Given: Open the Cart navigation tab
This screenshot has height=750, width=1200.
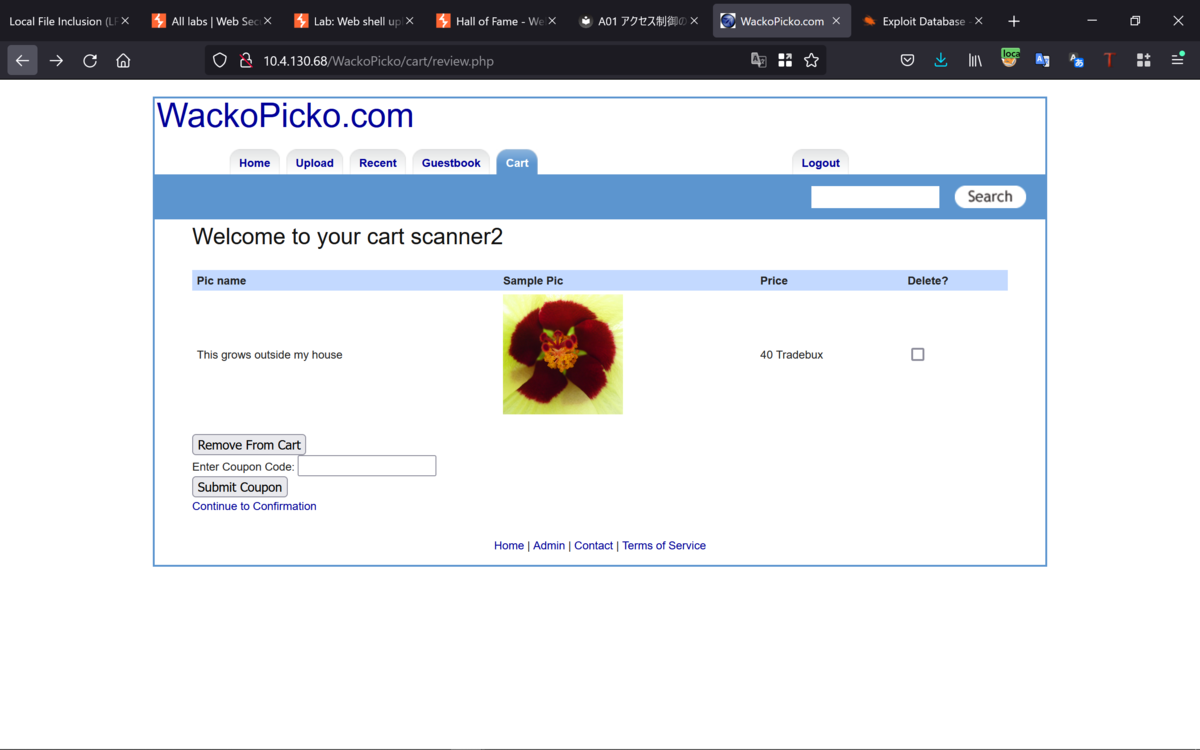Looking at the screenshot, I should [517, 163].
